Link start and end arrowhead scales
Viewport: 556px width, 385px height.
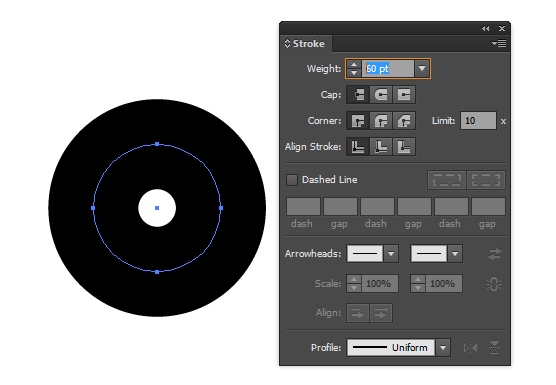point(494,284)
